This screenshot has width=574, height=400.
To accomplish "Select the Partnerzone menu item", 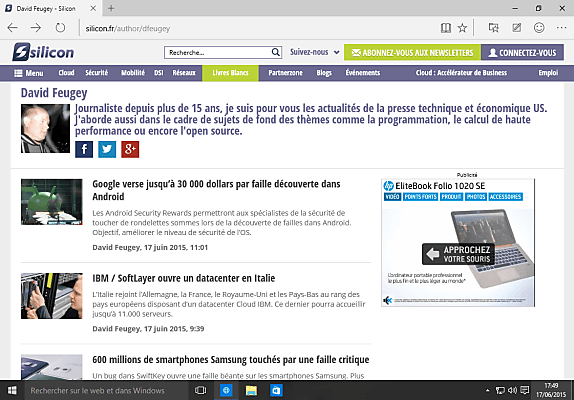I will (x=286, y=73).
